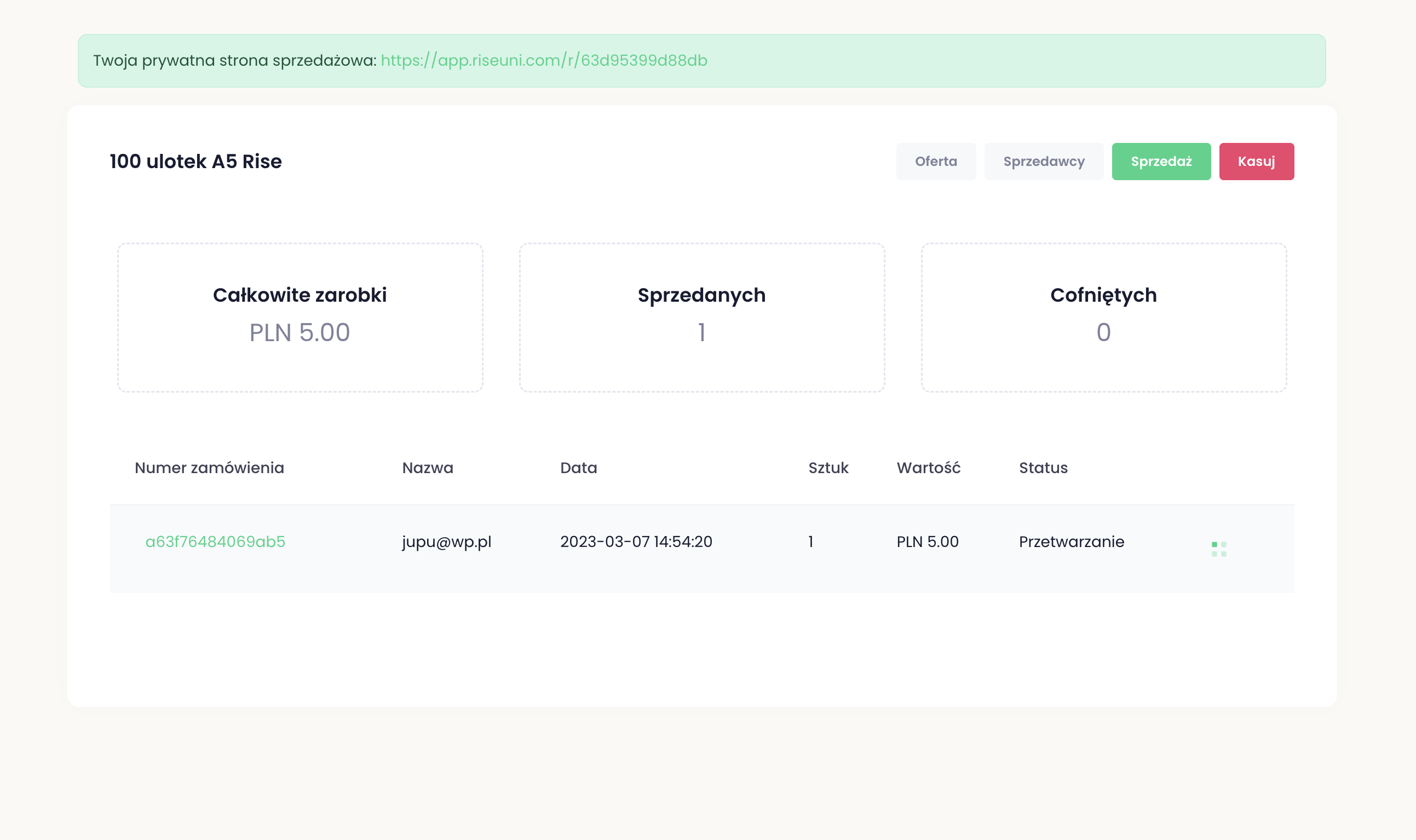Sort by Numer zamówienia column header
Screen dimensions: 1416x840
point(209,468)
